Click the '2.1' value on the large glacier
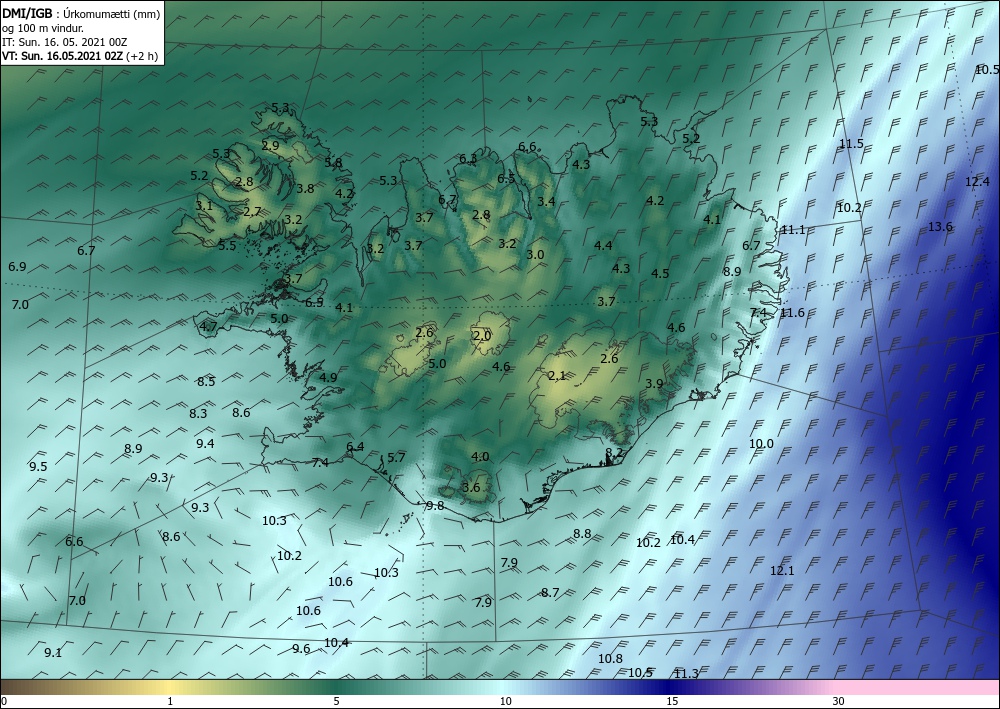 point(557,376)
